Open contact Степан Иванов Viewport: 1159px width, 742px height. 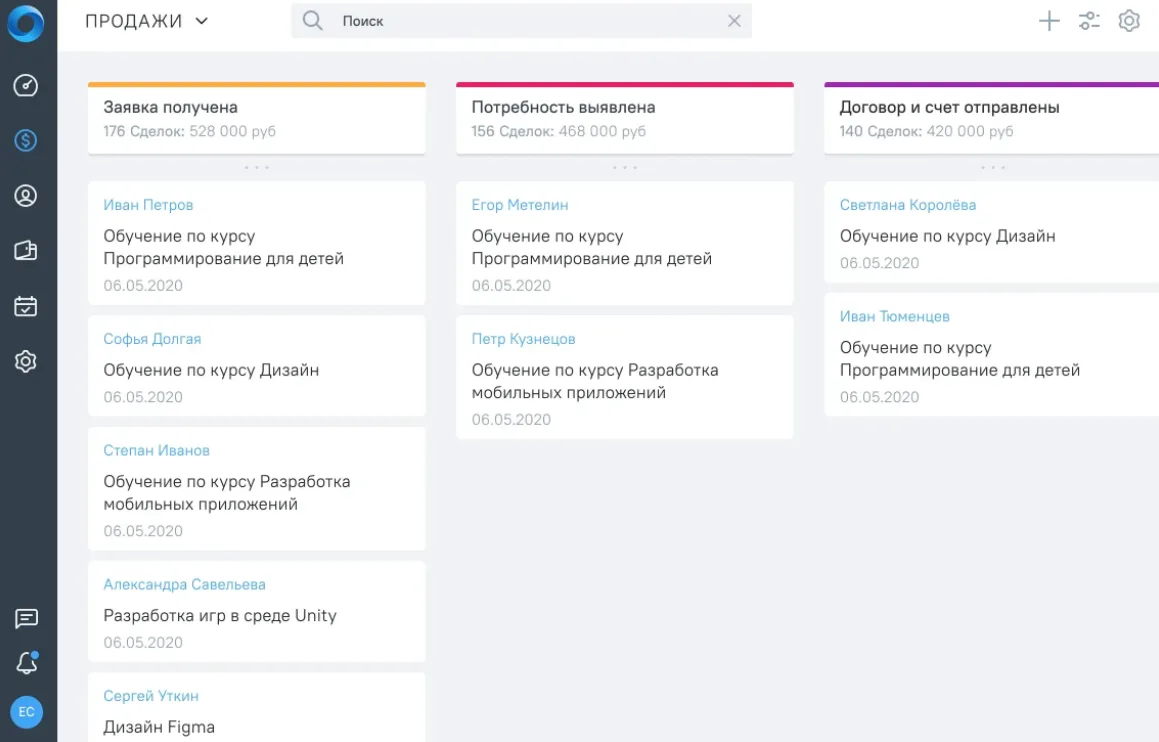pyautogui.click(x=157, y=450)
